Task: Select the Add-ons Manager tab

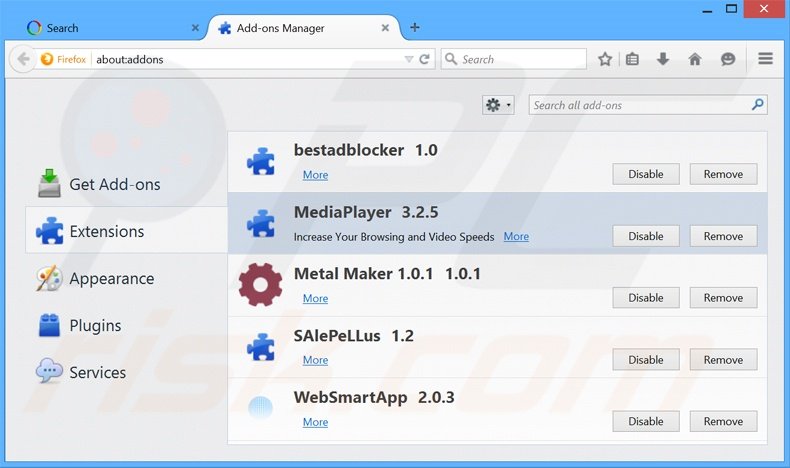Action: coord(302,28)
